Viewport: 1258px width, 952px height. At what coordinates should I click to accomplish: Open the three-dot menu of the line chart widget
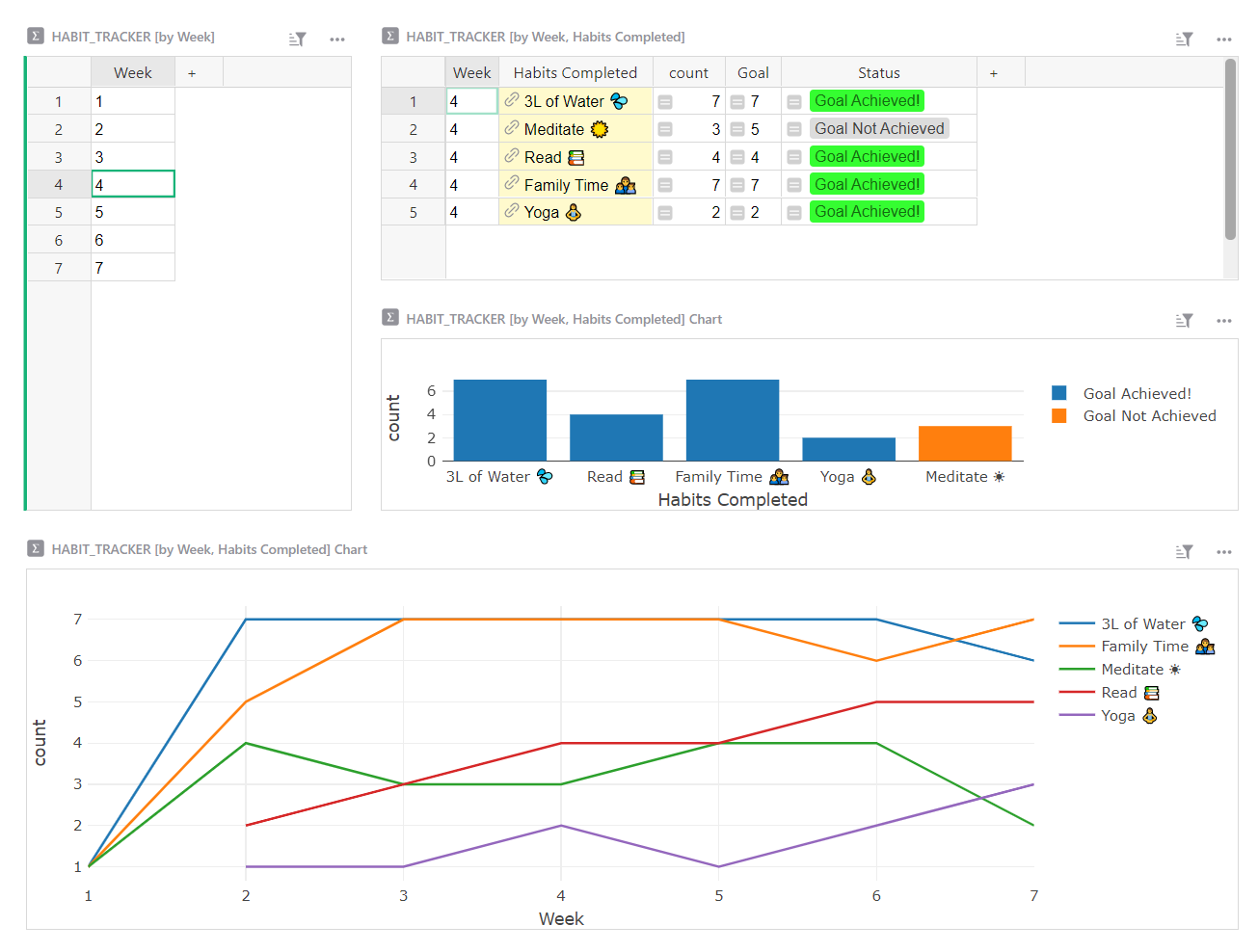click(x=1224, y=552)
